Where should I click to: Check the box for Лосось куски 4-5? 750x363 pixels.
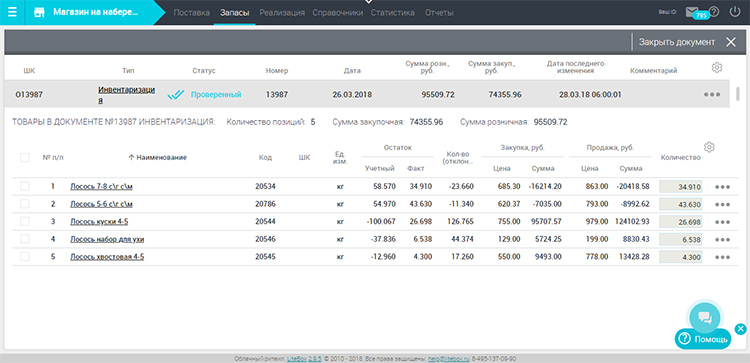coord(24,221)
